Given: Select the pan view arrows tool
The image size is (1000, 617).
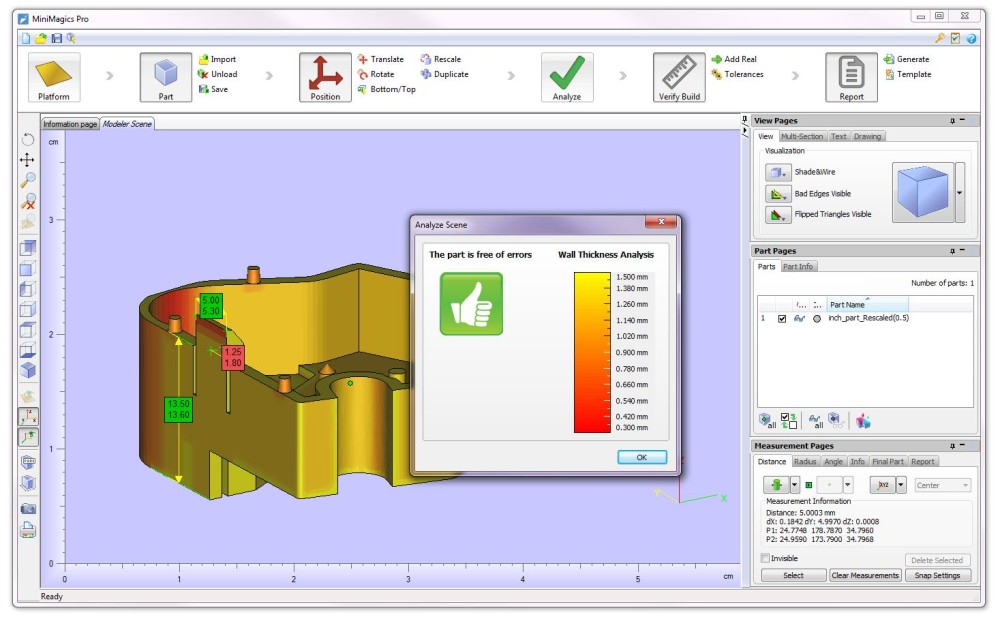Looking at the screenshot, I should [27, 160].
